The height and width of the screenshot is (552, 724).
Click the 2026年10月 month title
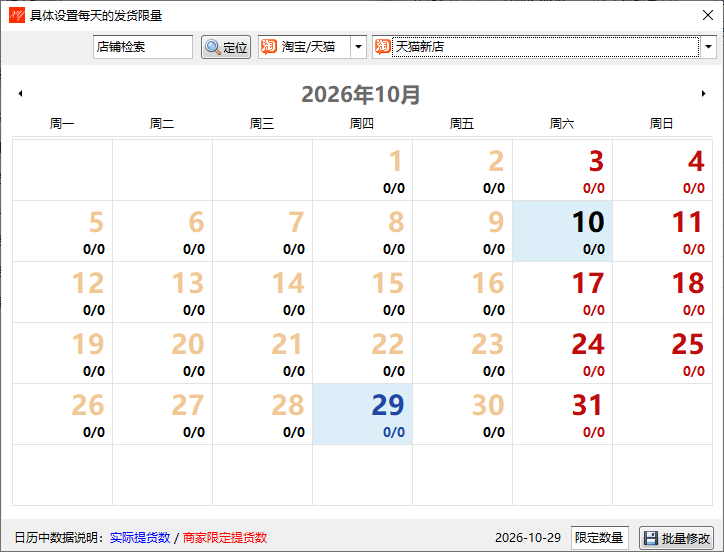point(361,95)
